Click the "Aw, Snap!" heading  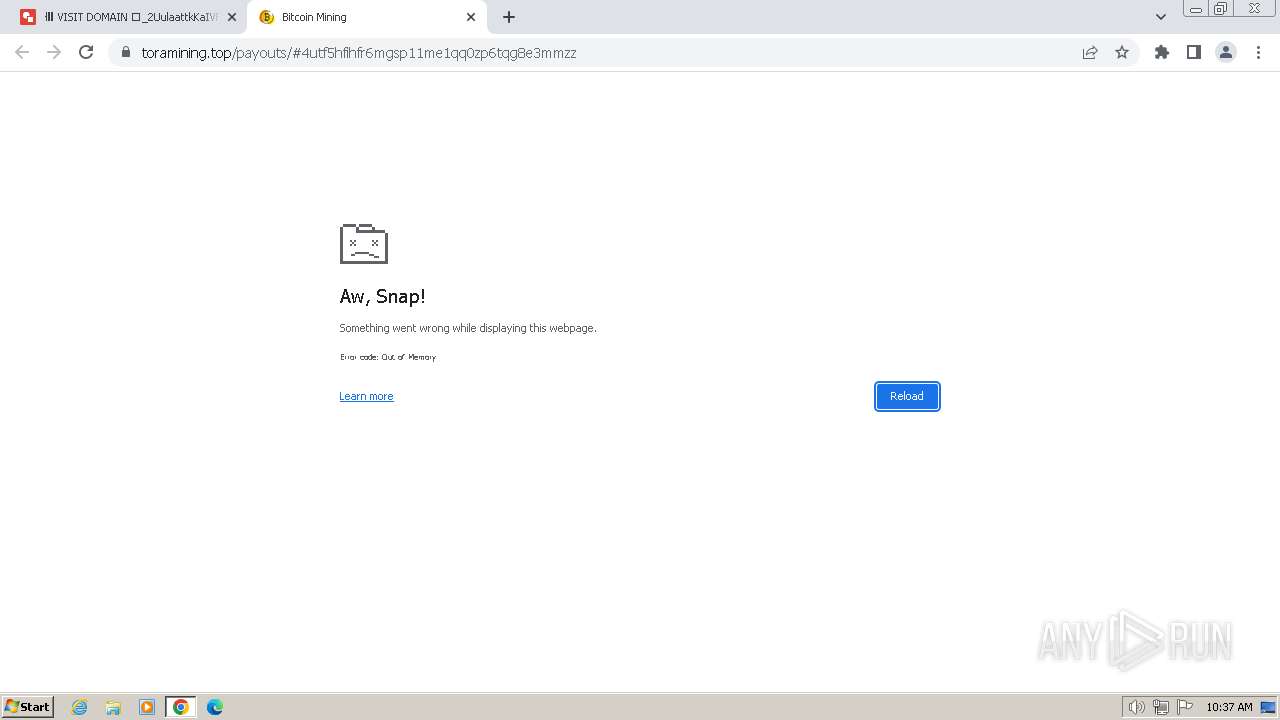[383, 296]
